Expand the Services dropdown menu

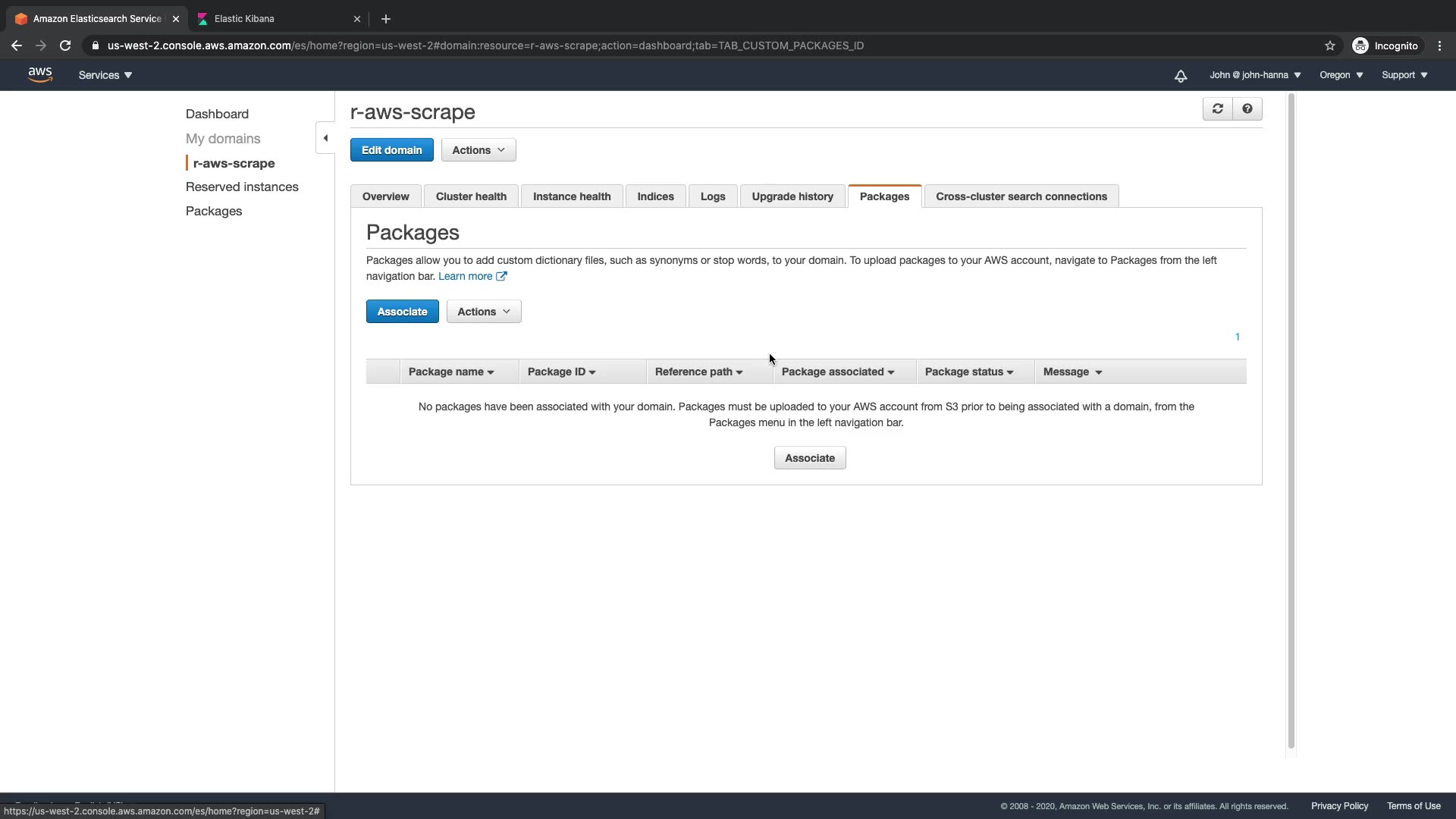[105, 75]
